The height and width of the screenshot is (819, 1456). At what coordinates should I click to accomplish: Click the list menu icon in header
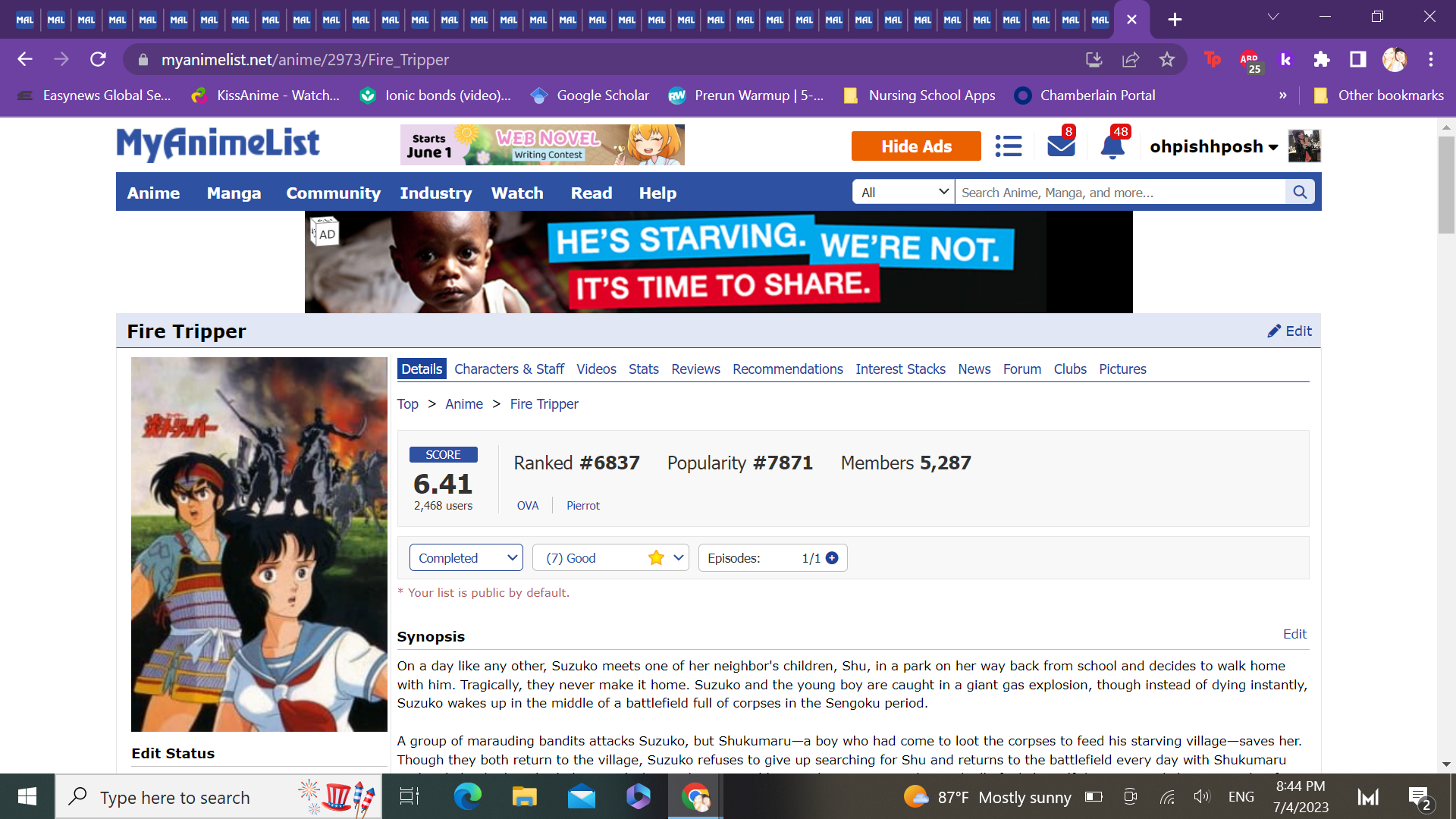1008,146
